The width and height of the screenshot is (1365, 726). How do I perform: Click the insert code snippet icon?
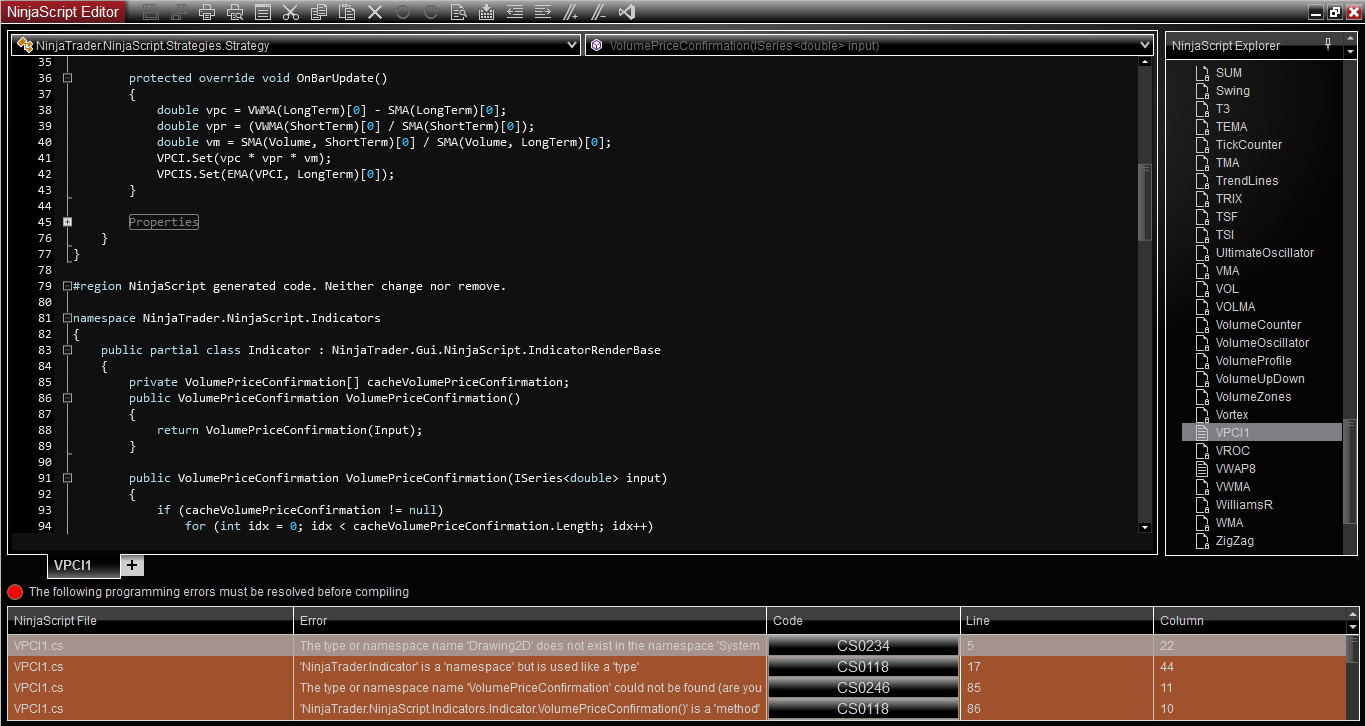[x=487, y=12]
